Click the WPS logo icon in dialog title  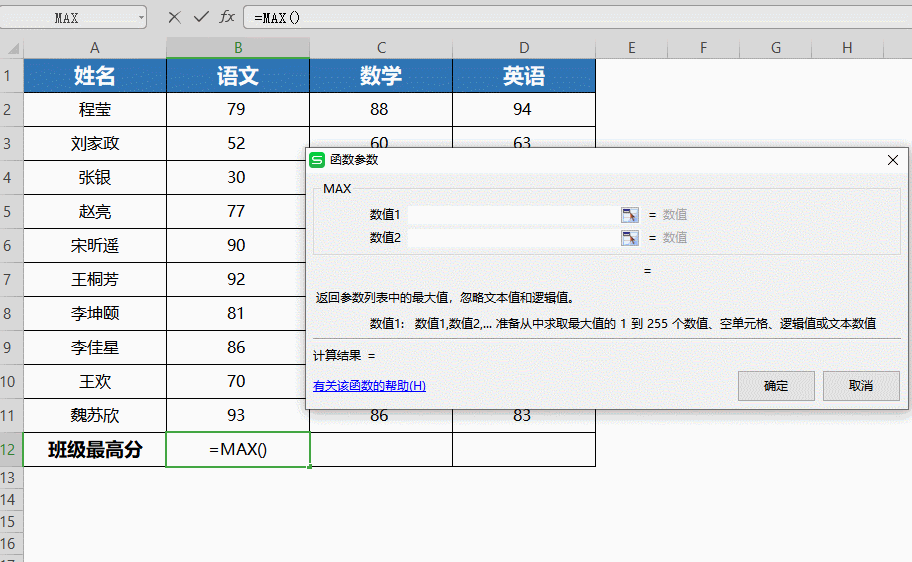pyautogui.click(x=317, y=160)
